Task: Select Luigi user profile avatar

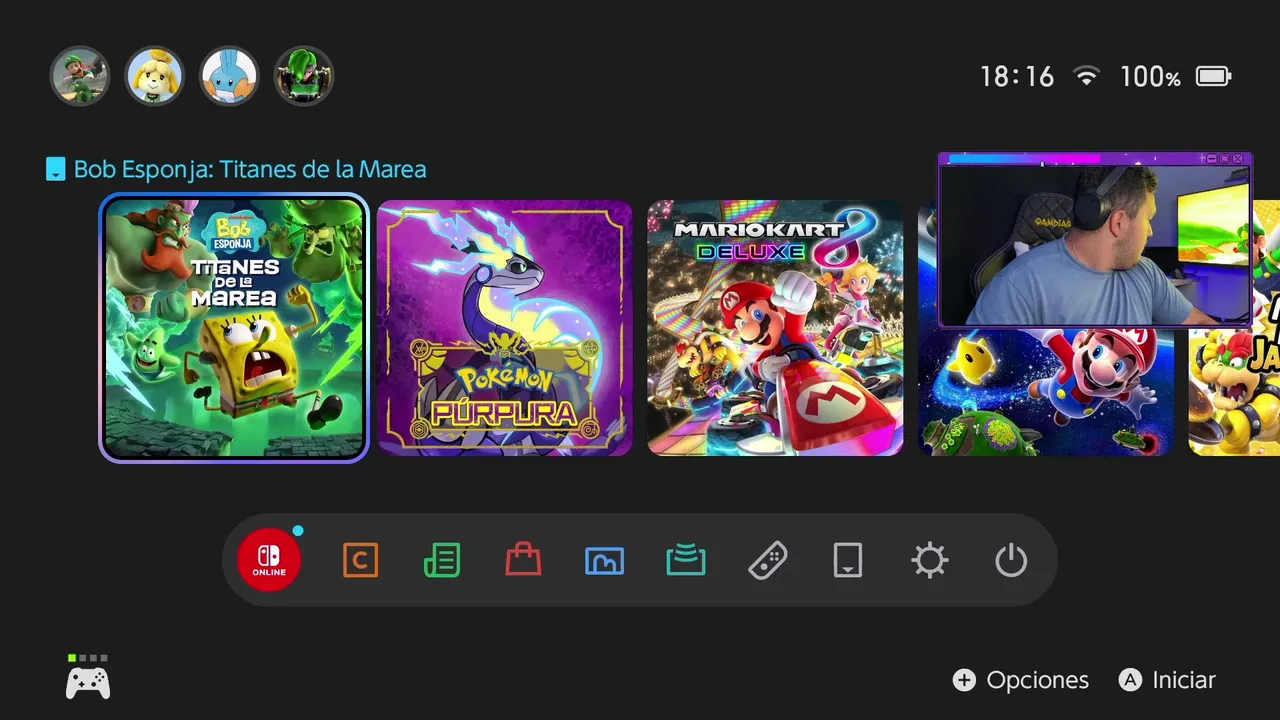Action: click(x=80, y=76)
